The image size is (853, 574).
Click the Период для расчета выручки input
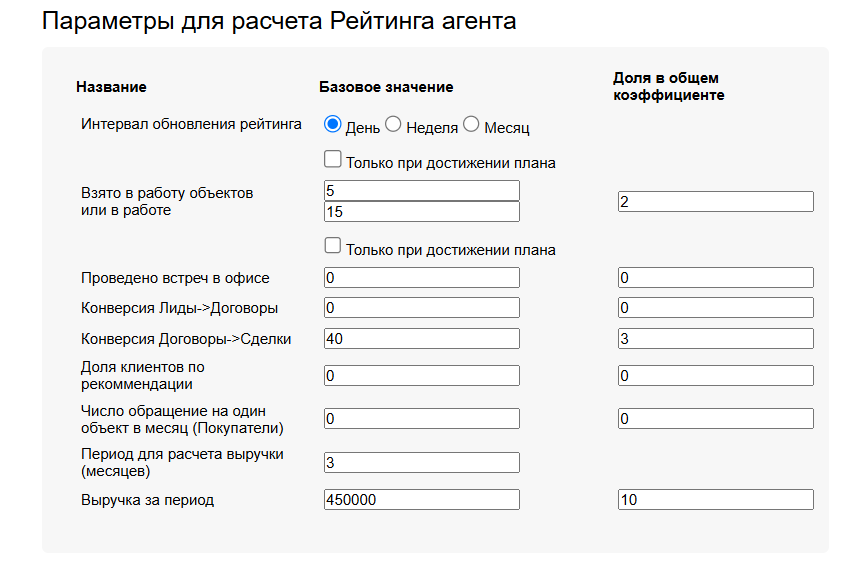421,462
